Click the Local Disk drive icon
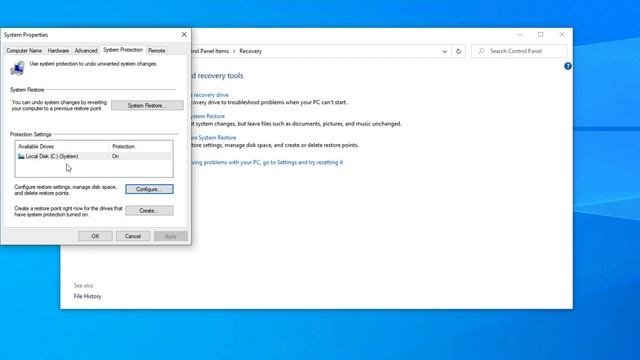 (x=21, y=156)
